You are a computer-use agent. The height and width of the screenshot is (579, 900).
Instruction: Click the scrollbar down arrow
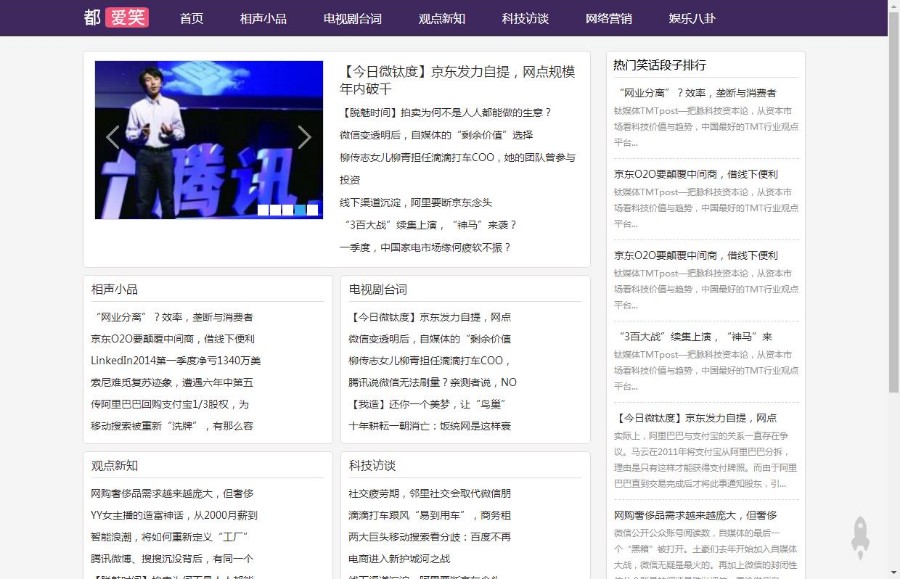[x=894, y=573]
